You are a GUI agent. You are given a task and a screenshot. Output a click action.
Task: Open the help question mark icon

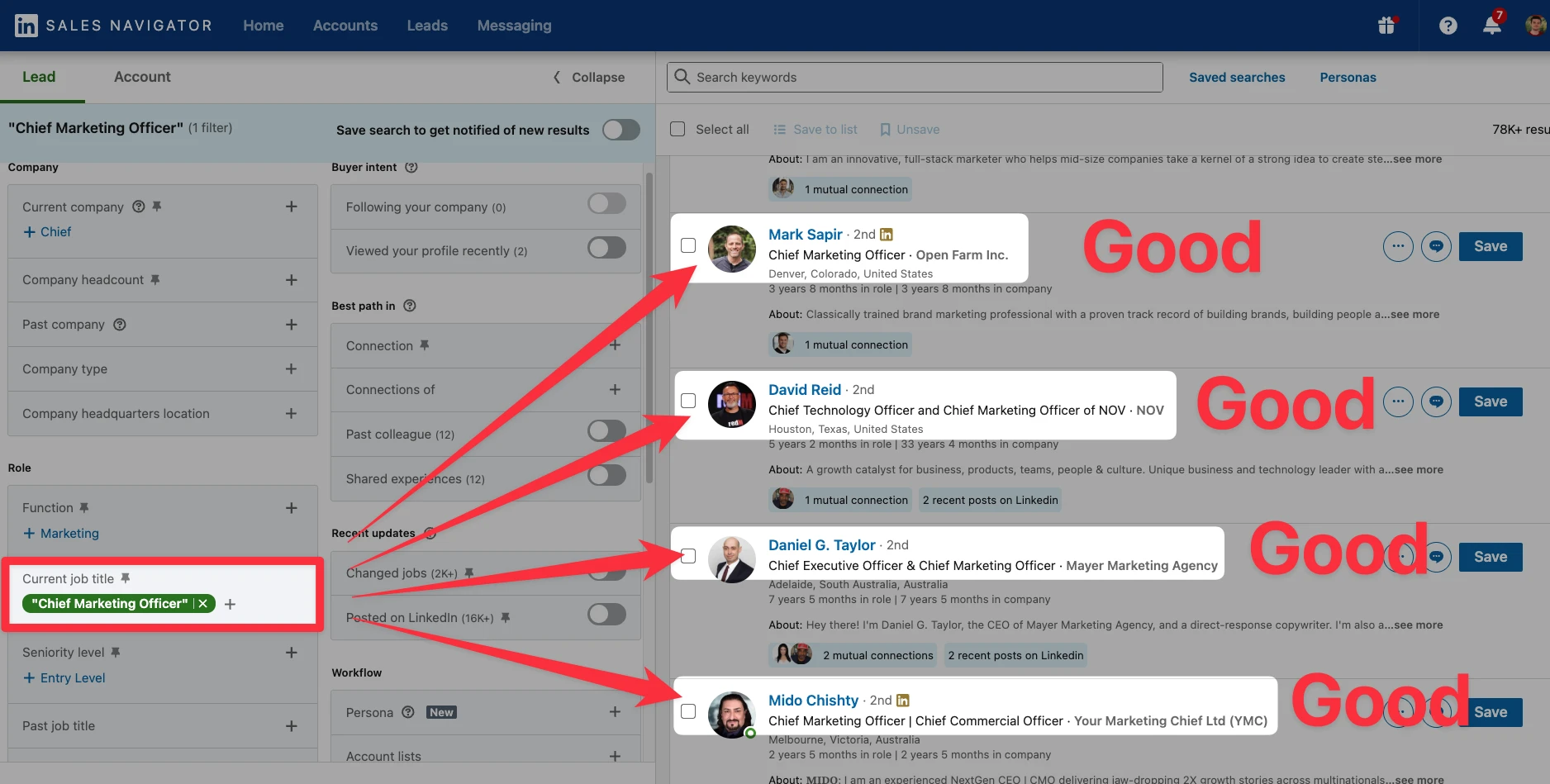(1448, 26)
